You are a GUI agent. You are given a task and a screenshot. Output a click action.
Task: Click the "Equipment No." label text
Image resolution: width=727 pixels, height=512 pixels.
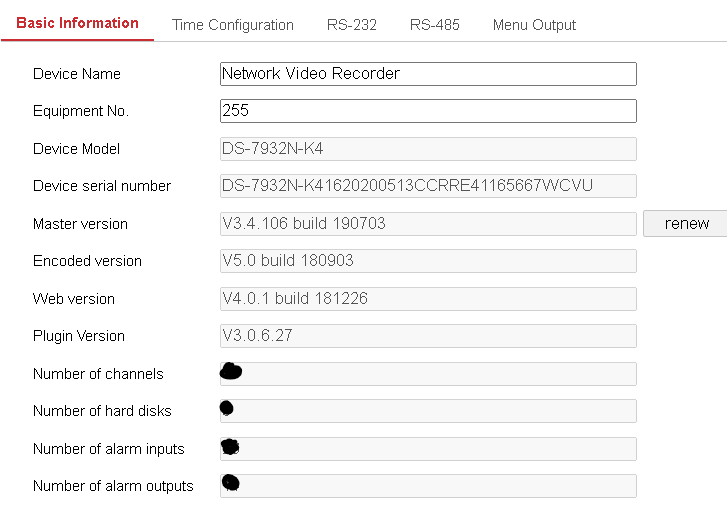coord(81,111)
